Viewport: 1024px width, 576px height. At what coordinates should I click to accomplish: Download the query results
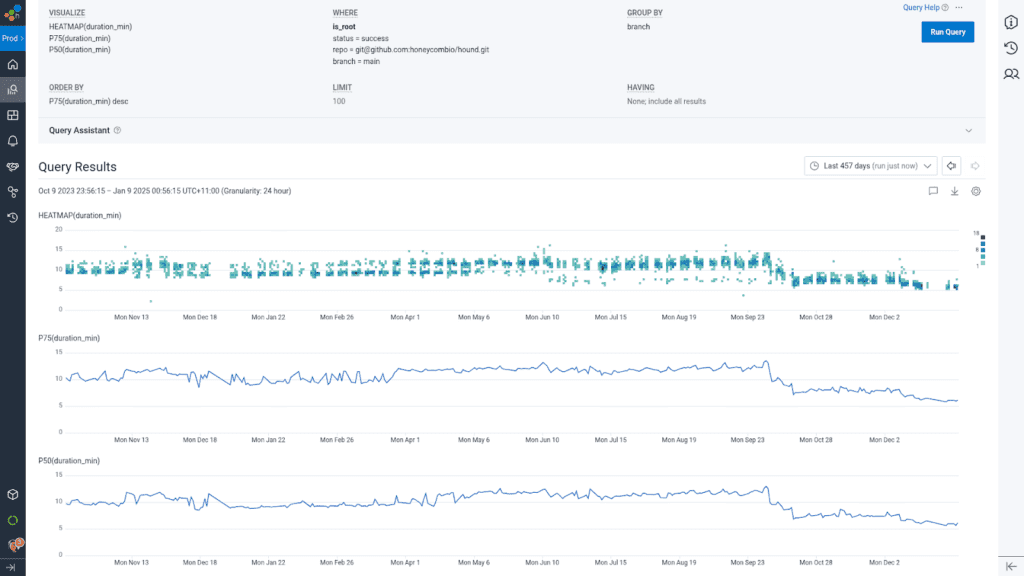[x=954, y=191]
